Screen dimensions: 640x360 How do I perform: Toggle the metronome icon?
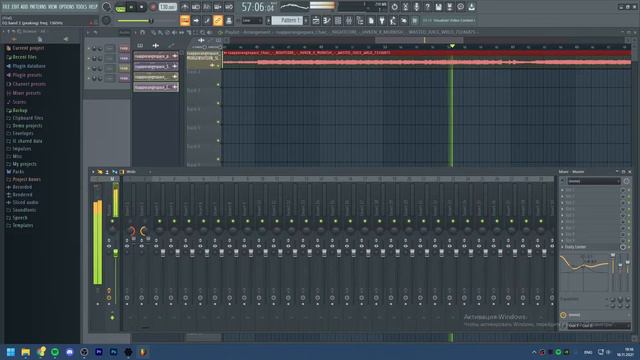click(185, 7)
